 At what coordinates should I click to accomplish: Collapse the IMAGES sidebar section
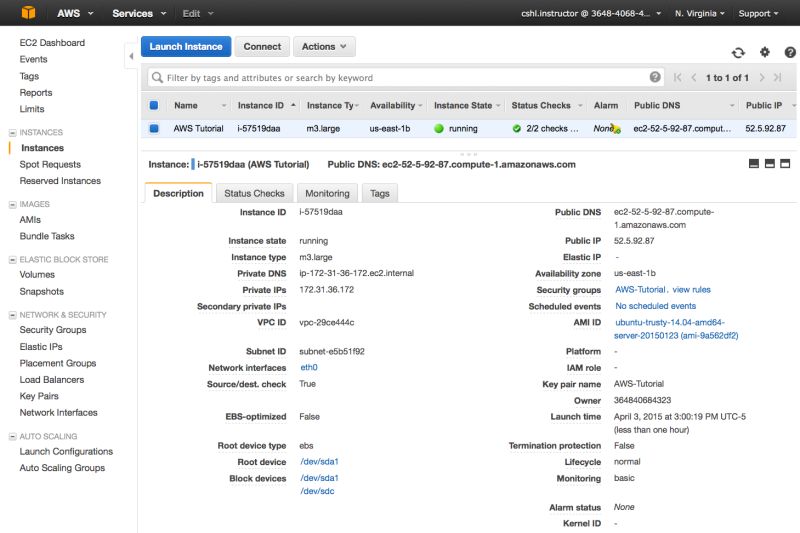pos(12,205)
